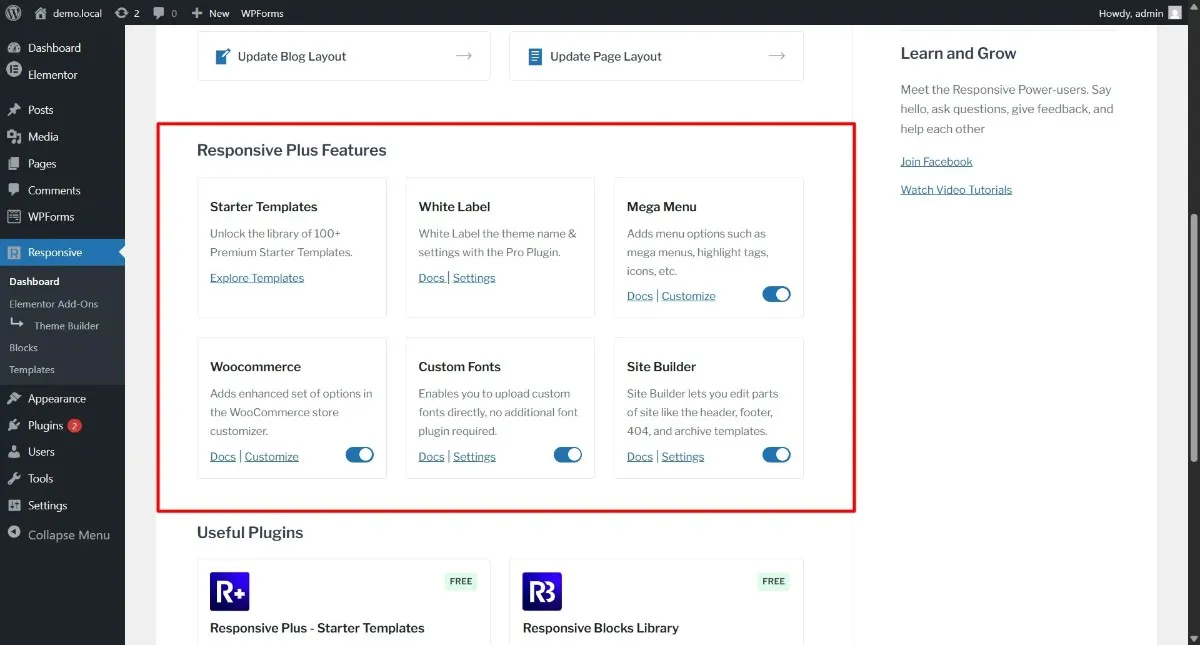Image resolution: width=1200 pixels, height=645 pixels.
Task: Toggle the Custom Fonts feature switch
Action: (x=568, y=454)
